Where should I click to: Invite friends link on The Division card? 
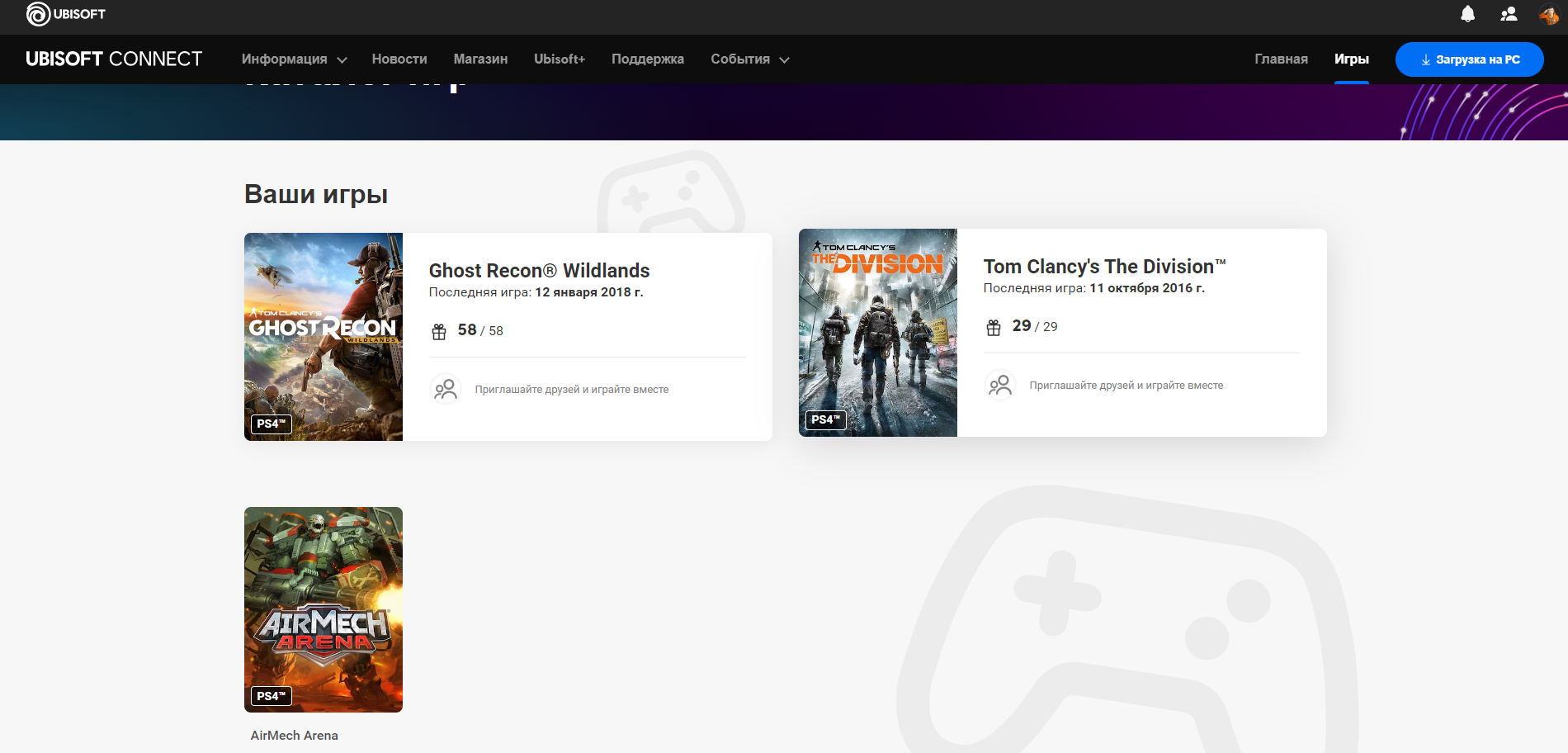click(x=1126, y=386)
